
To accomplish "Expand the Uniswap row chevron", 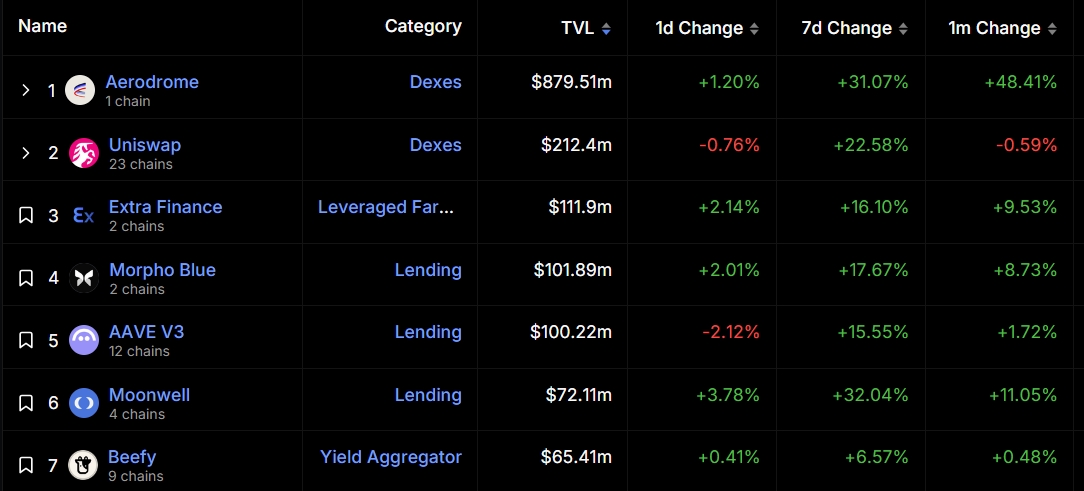I will [26, 153].
